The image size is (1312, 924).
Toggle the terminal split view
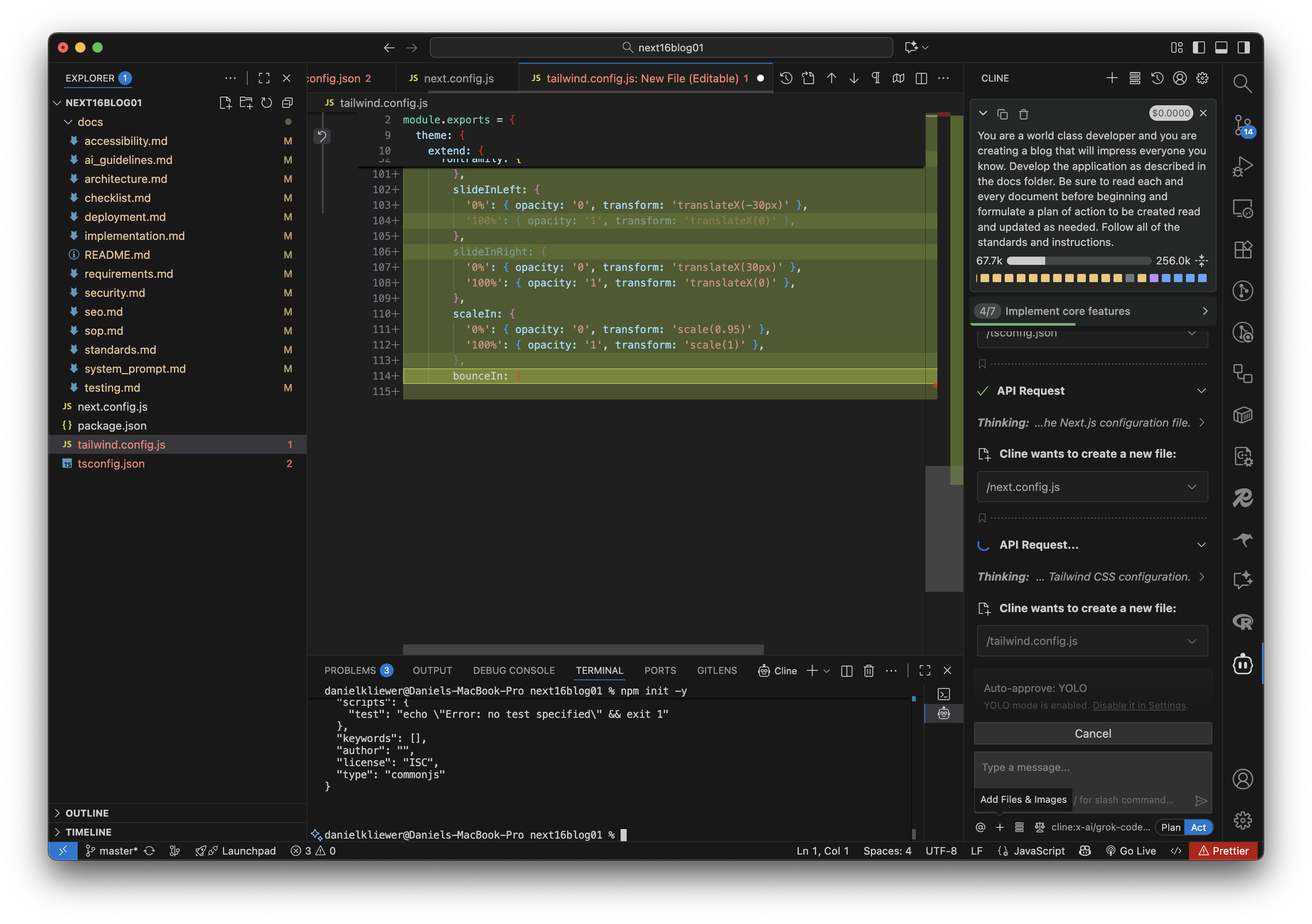pos(846,670)
